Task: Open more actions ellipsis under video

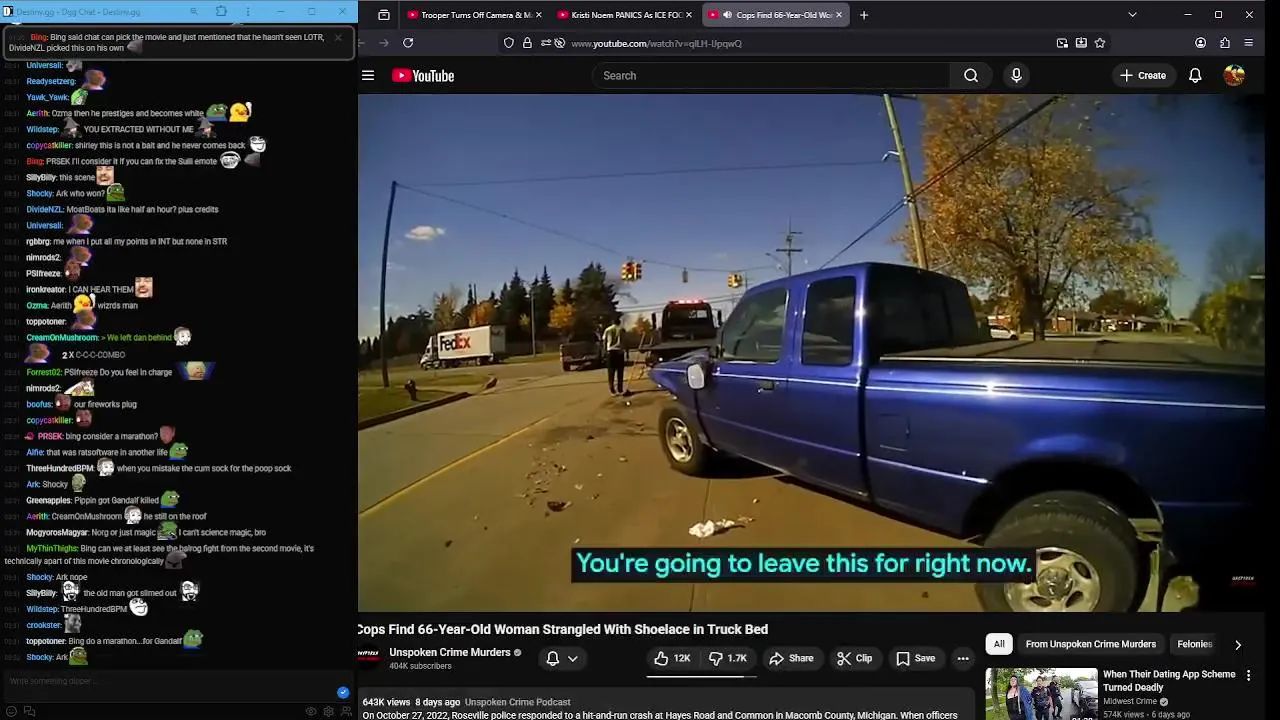Action: (x=963, y=658)
